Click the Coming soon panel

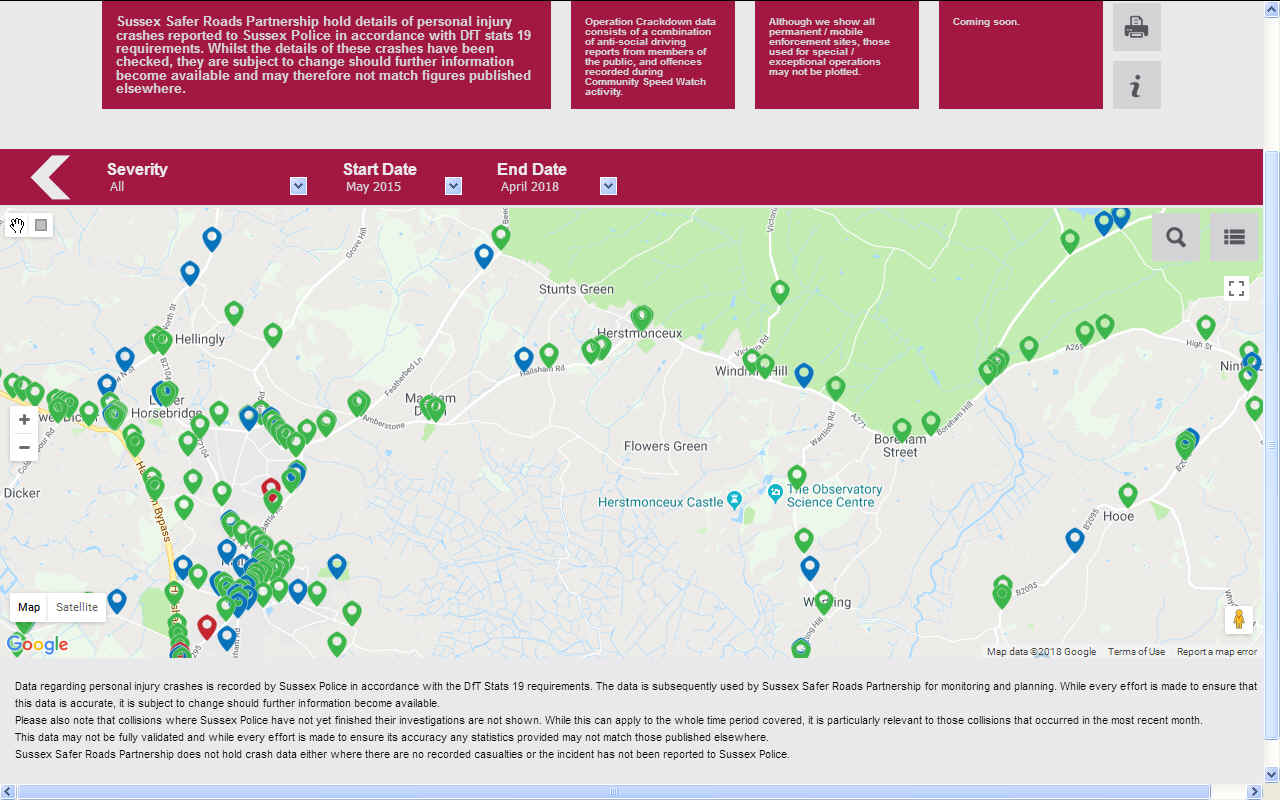pyautogui.click(x=1021, y=55)
